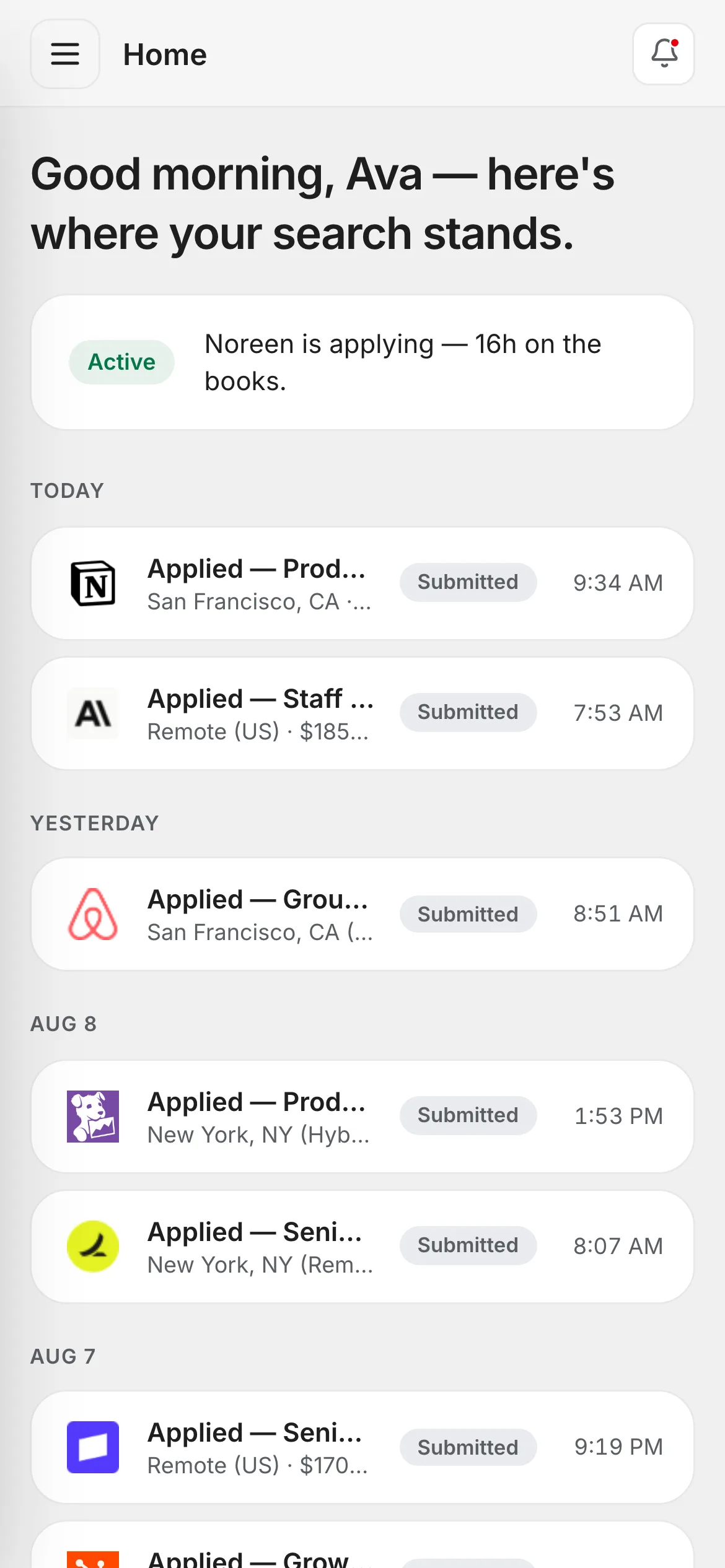Click the blue square company logo
This screenshot has height=1568, width=725.
pyautogui.click(x=93, y=1447)
